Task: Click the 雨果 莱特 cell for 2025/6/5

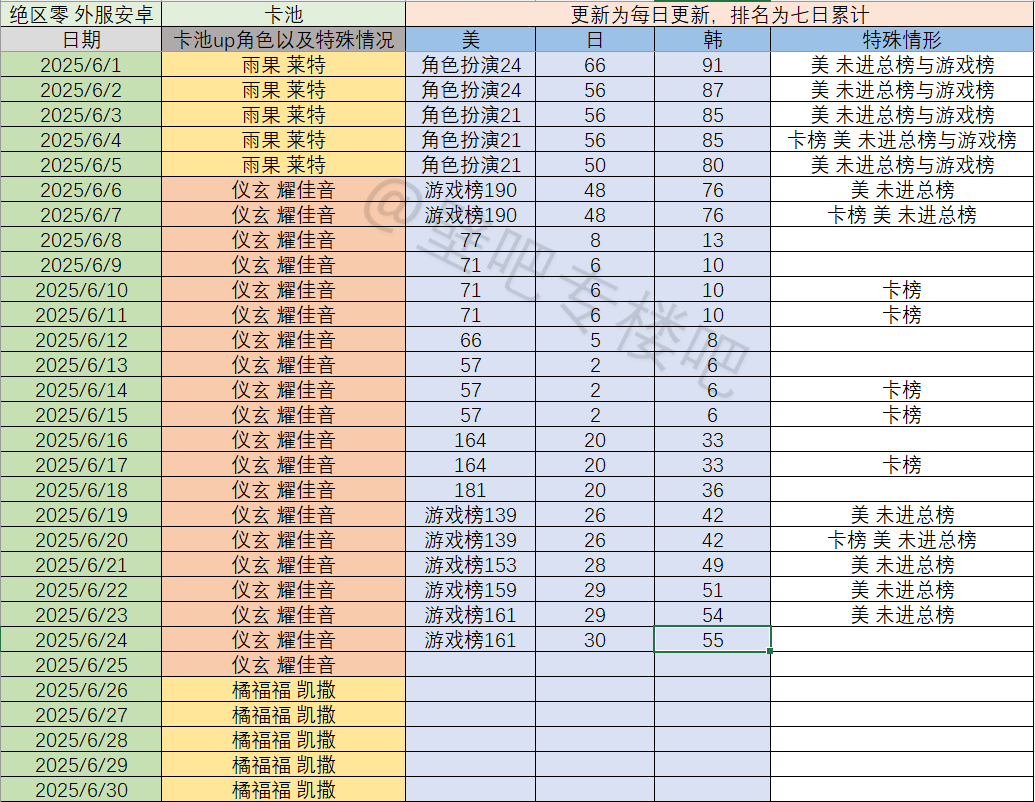Action: pyautogui.click(x=283, y=165)
